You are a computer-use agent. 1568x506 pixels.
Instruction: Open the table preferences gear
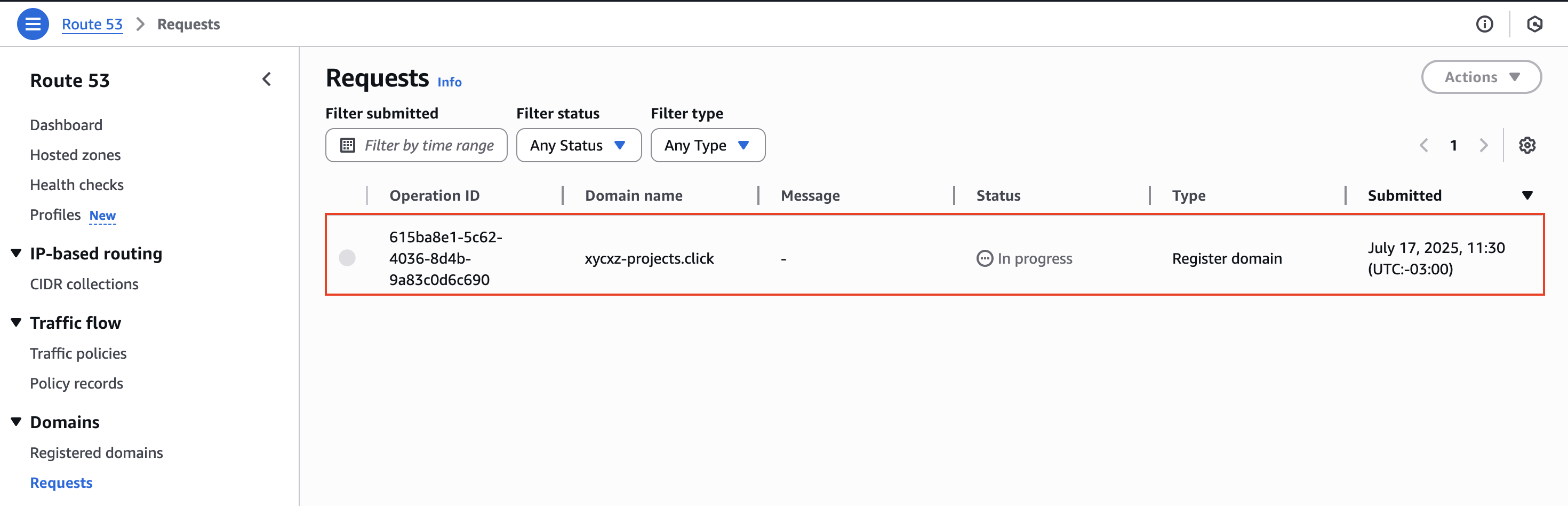1527,145
